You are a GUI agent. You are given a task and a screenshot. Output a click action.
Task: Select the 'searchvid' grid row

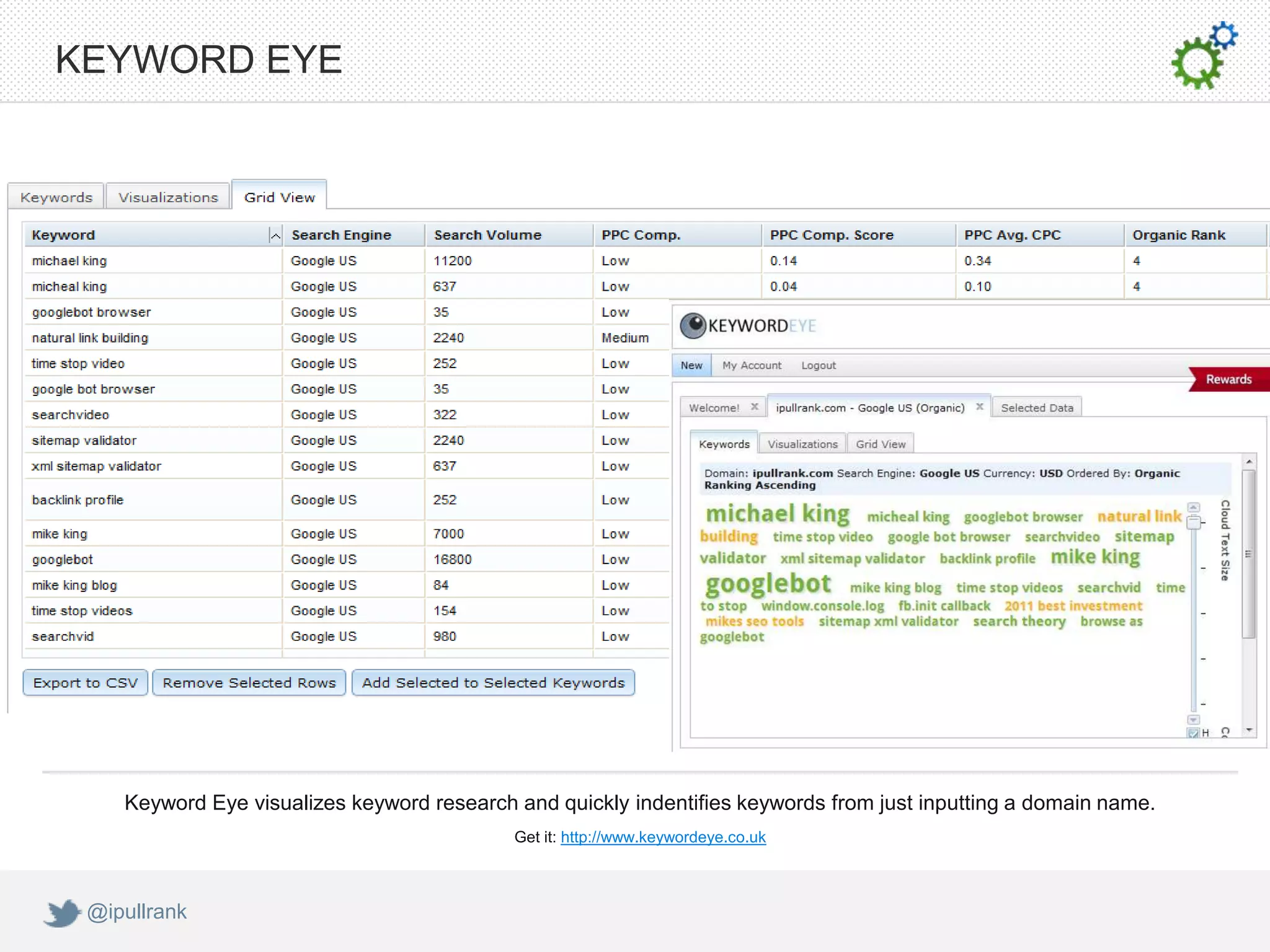point(347,637)
